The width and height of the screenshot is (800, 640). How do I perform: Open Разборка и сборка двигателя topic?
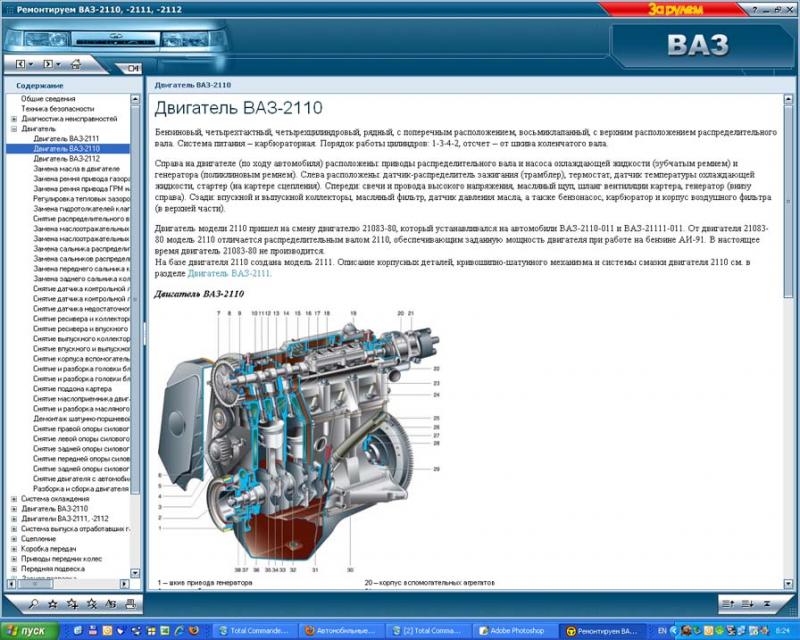pos(81,489)
